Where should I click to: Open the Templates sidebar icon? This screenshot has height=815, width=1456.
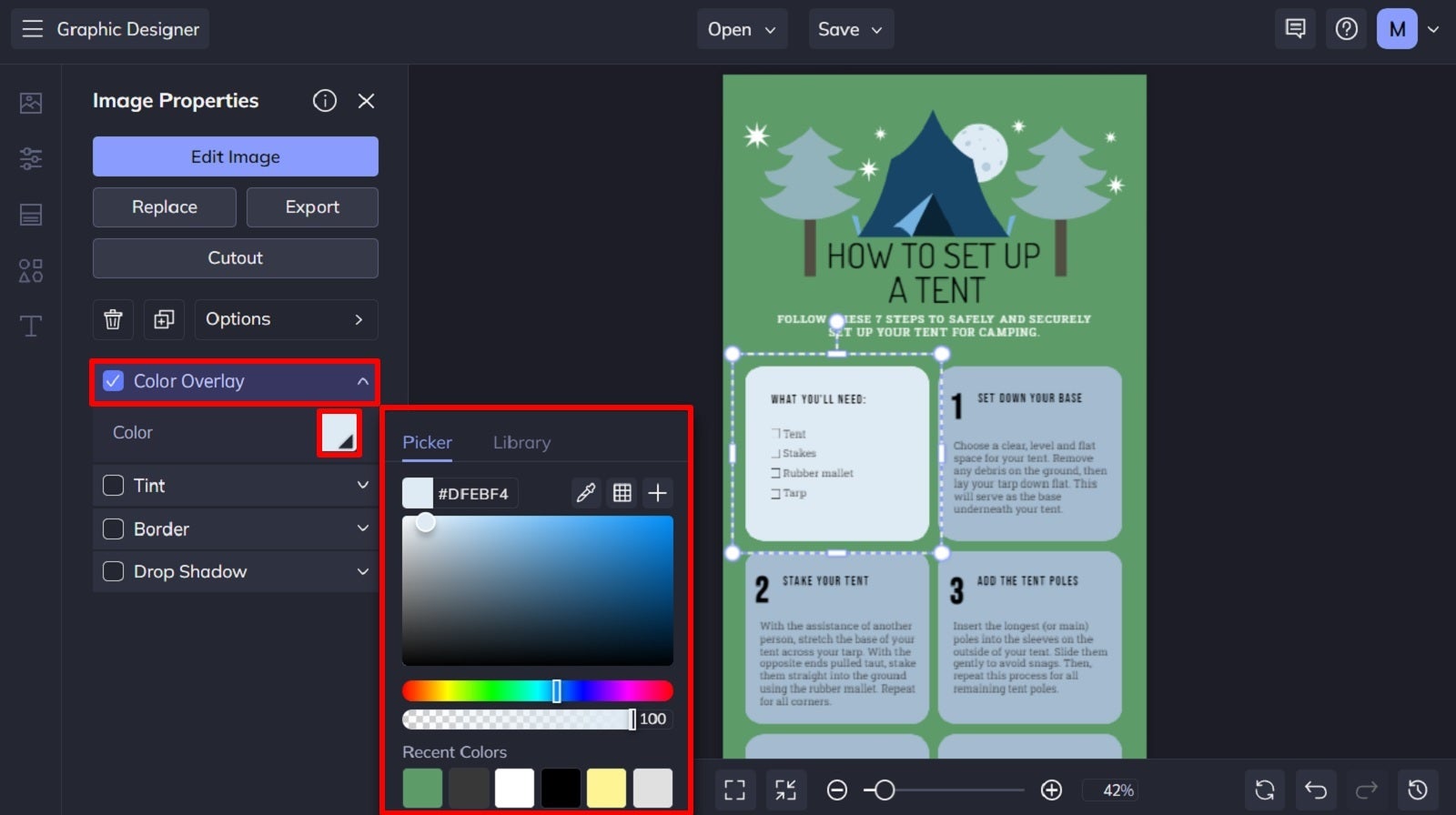(31, 215)
